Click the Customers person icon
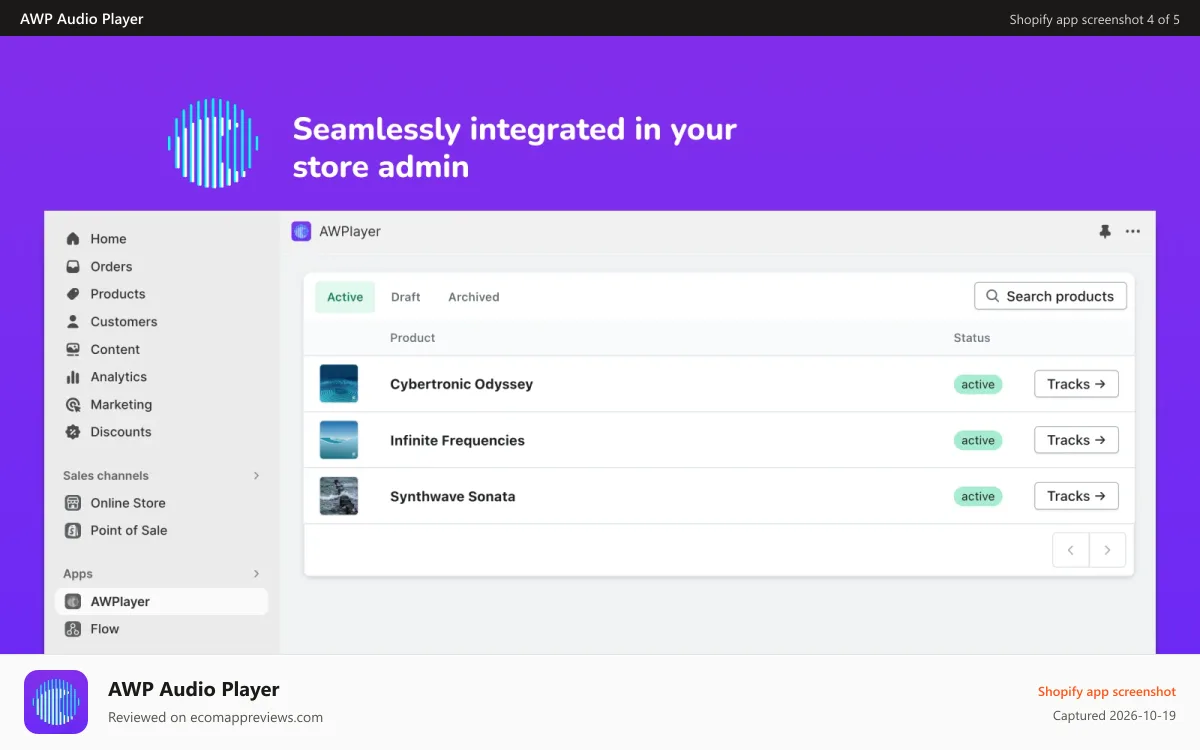The height and width of the screenshot is (750, 1200). [x=73, y=322]
